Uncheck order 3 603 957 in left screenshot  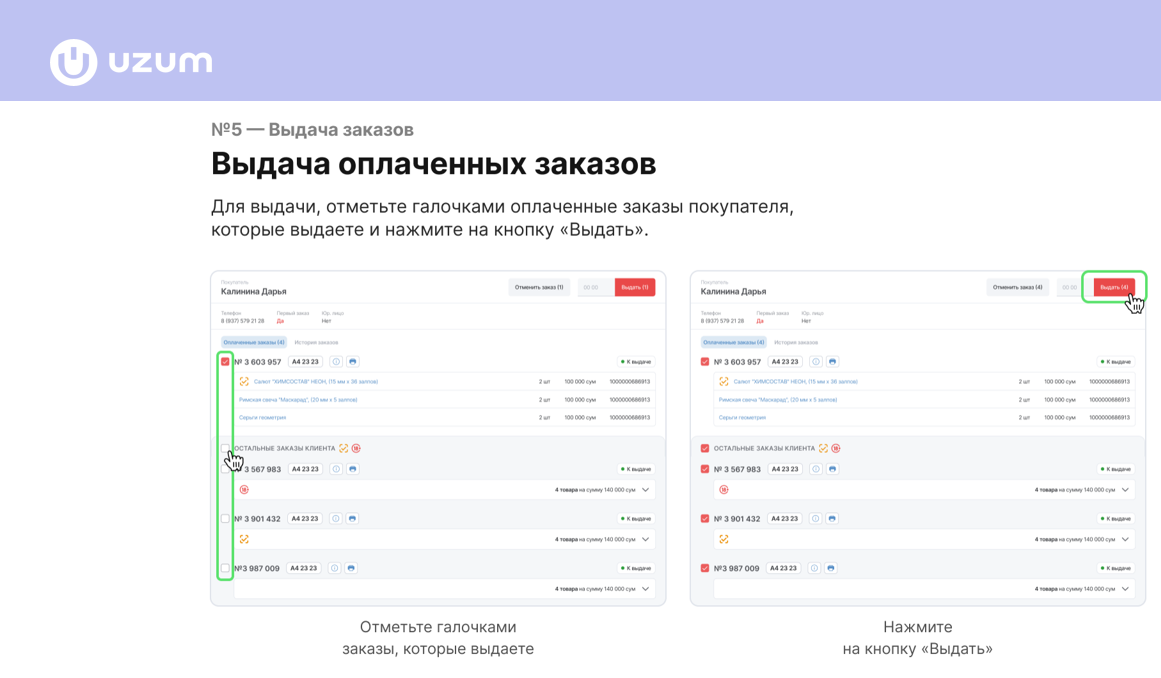[225, 362]
